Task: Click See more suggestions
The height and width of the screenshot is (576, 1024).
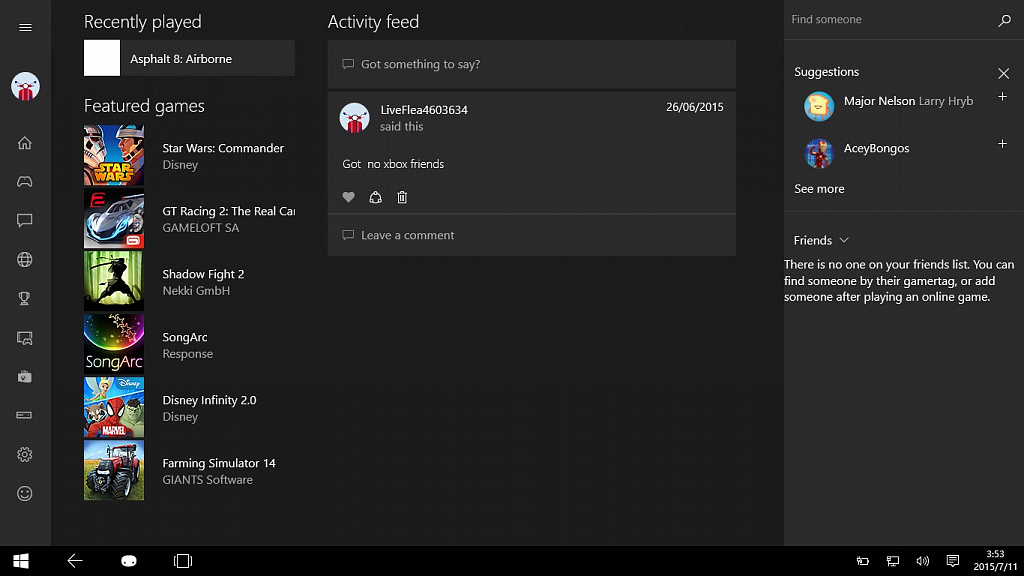Action: click(x=819, y=189)
